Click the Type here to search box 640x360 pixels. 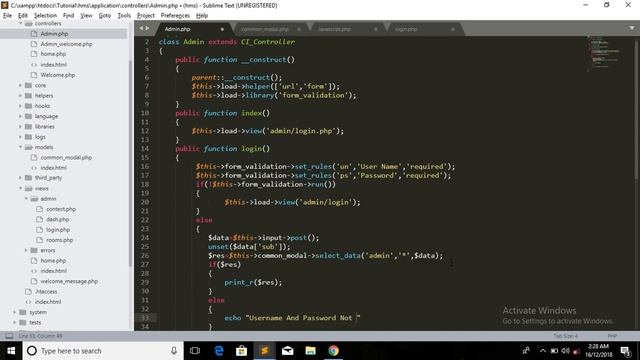[x=103, y=351]
